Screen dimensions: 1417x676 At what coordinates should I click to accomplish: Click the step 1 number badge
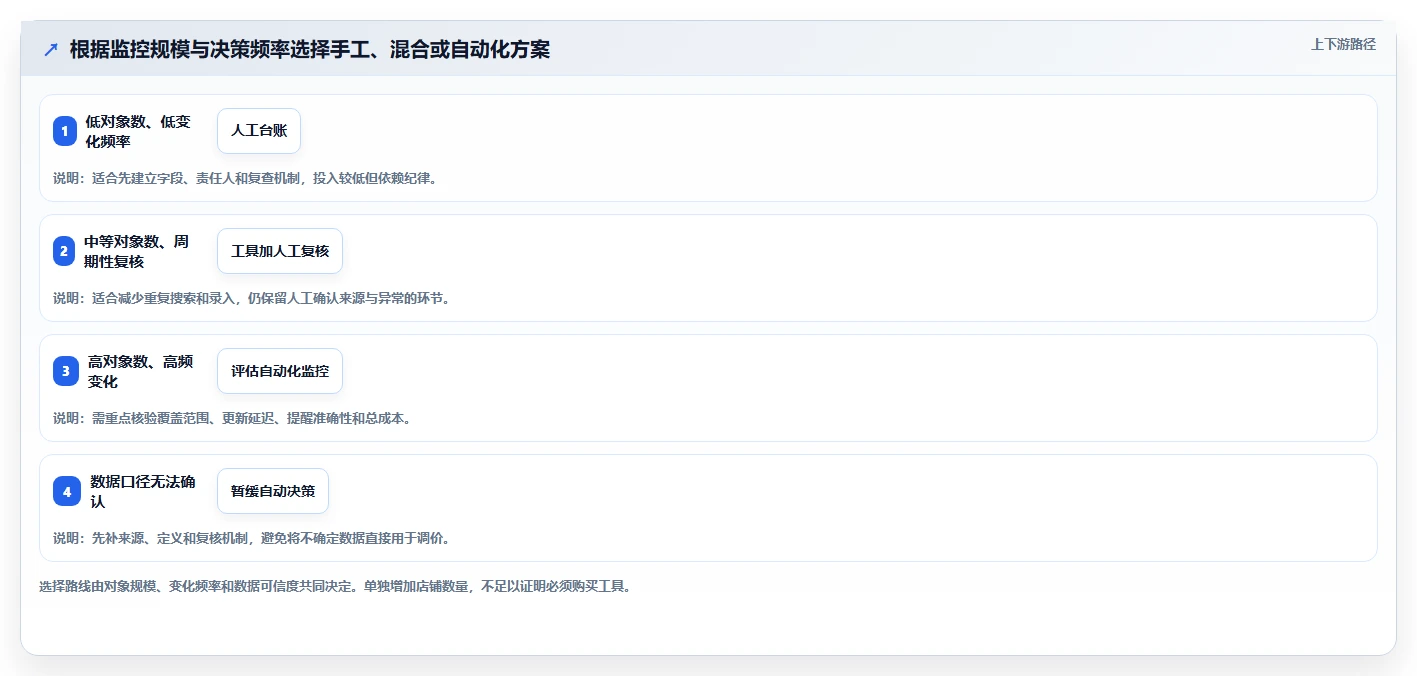coord(65,131)
